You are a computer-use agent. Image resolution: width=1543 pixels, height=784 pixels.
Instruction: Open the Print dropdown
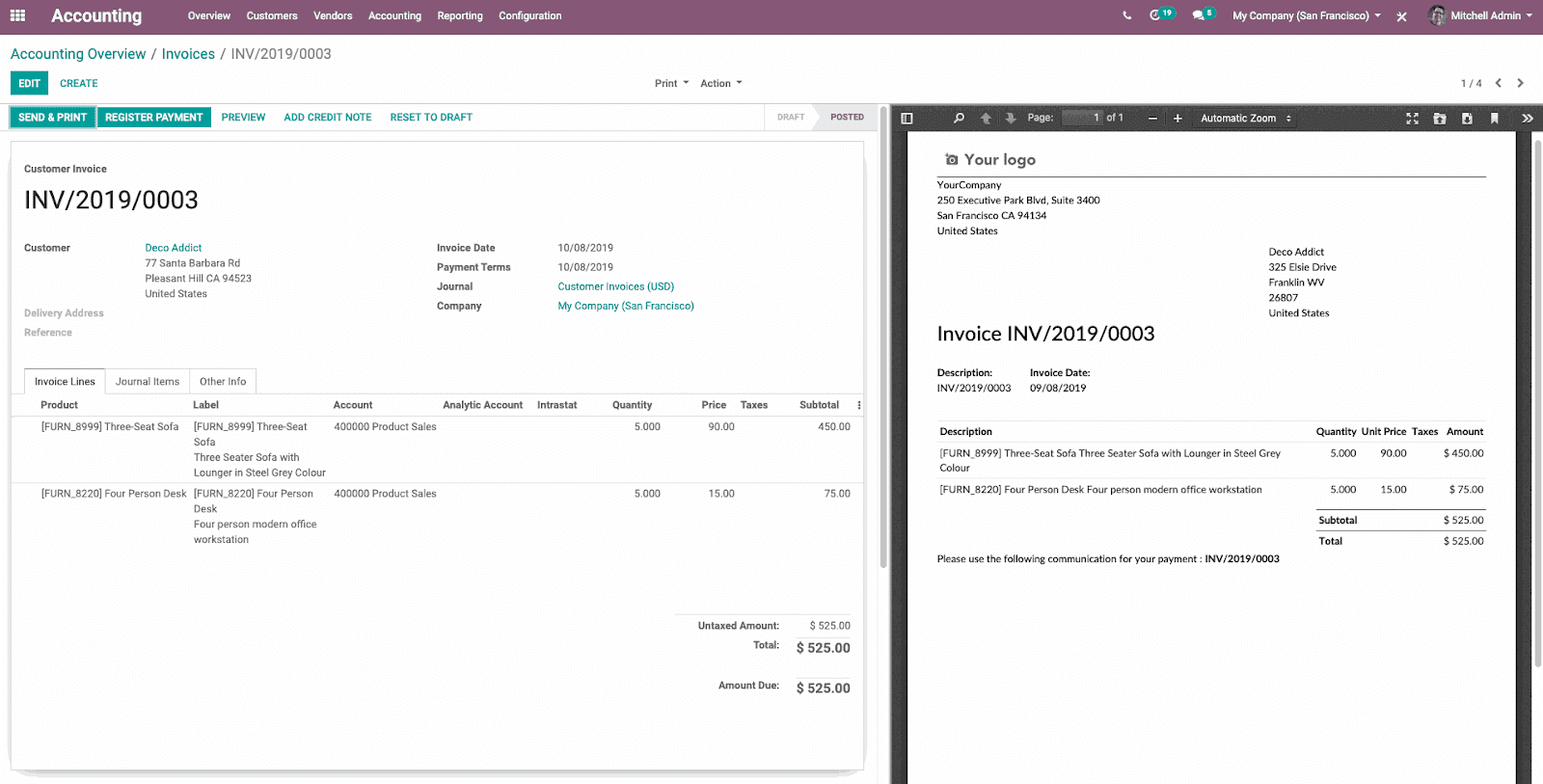pyautogui.click(x=671, y=84)
